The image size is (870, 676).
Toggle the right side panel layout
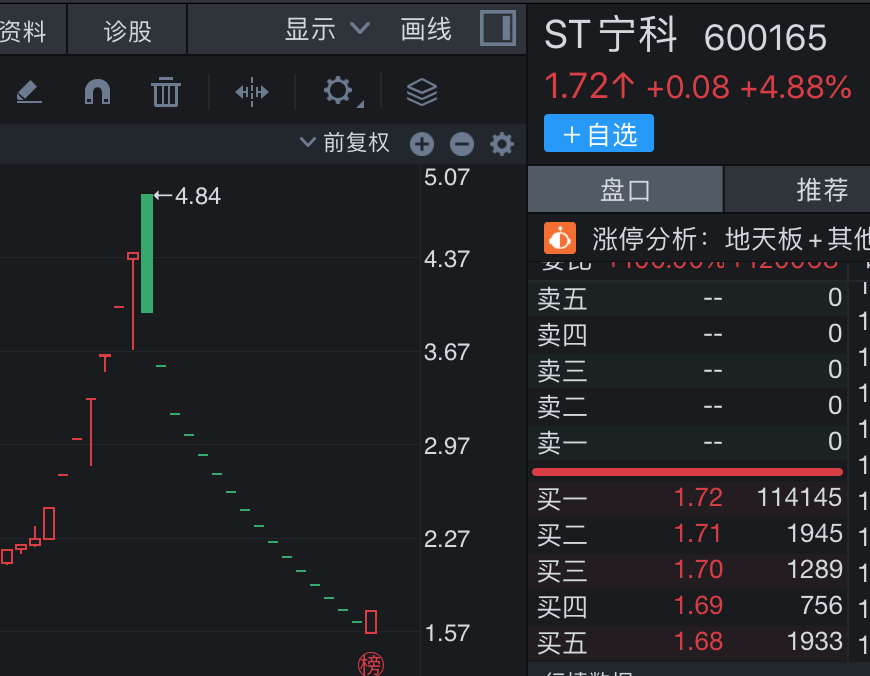coord(497,28)
